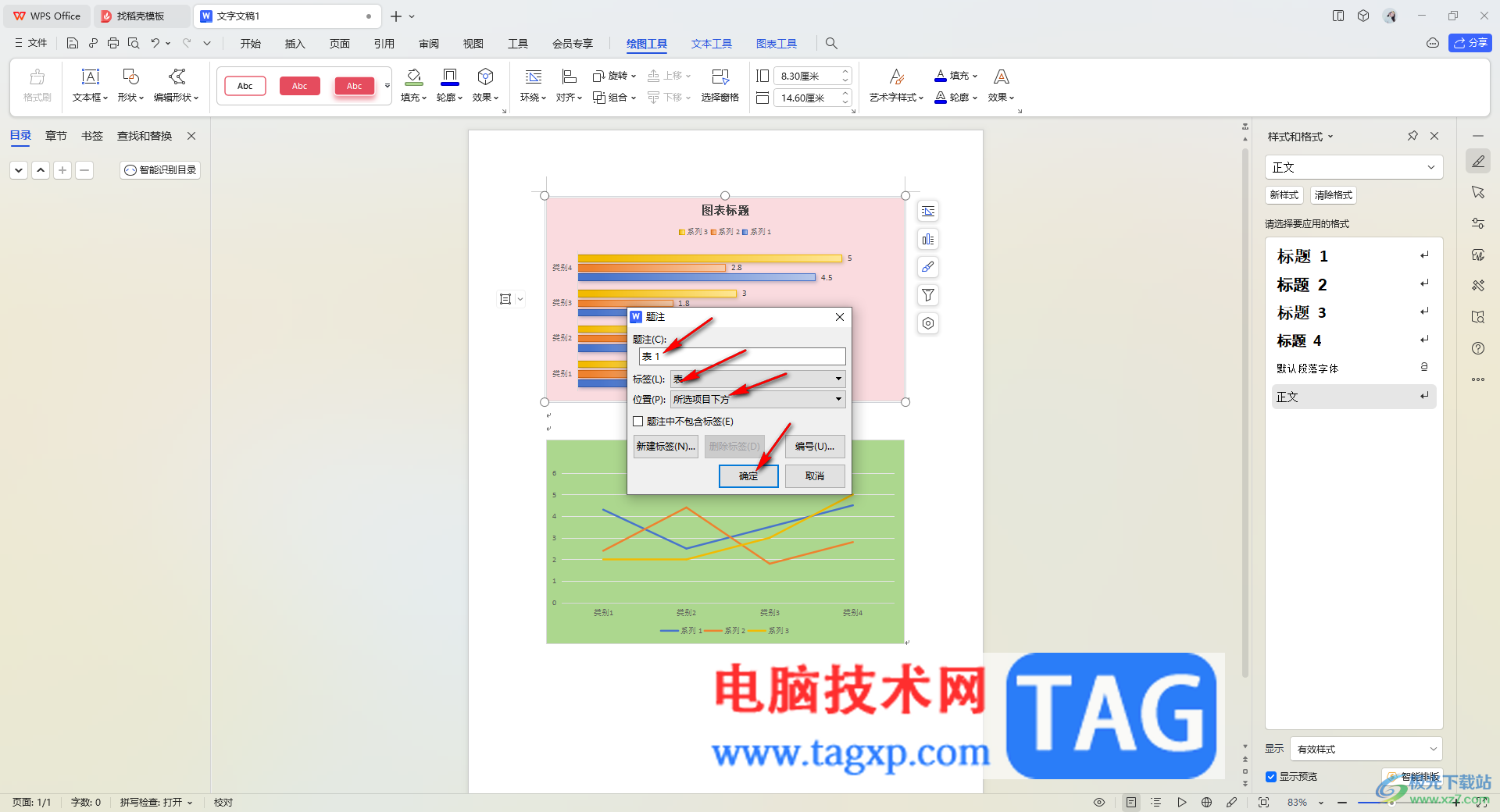Screen dimensions: 1500x812
Task: Click the Format Painter icon
Action: (37, 77)
